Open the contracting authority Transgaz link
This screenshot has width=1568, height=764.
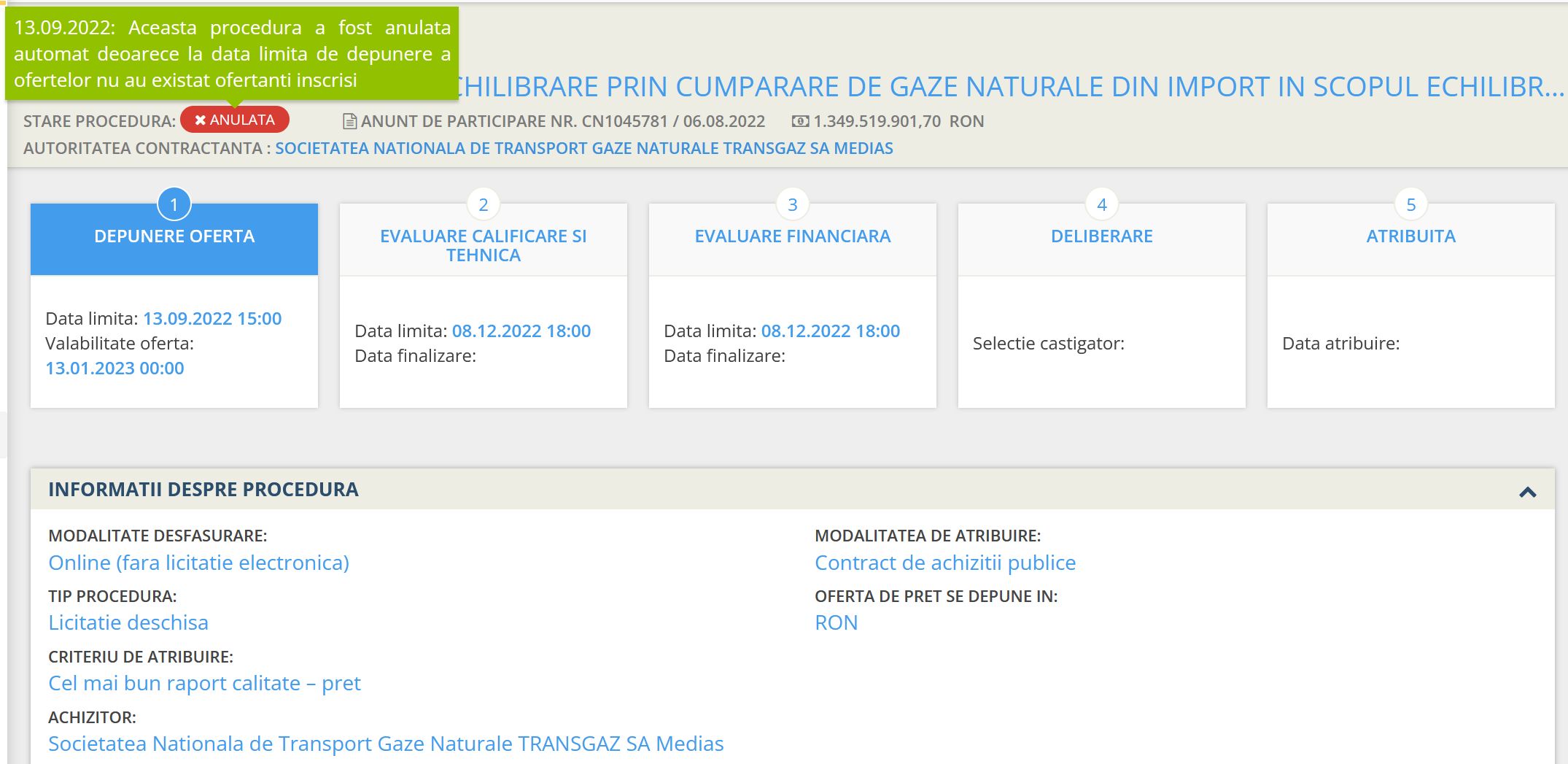pos(583,148)
